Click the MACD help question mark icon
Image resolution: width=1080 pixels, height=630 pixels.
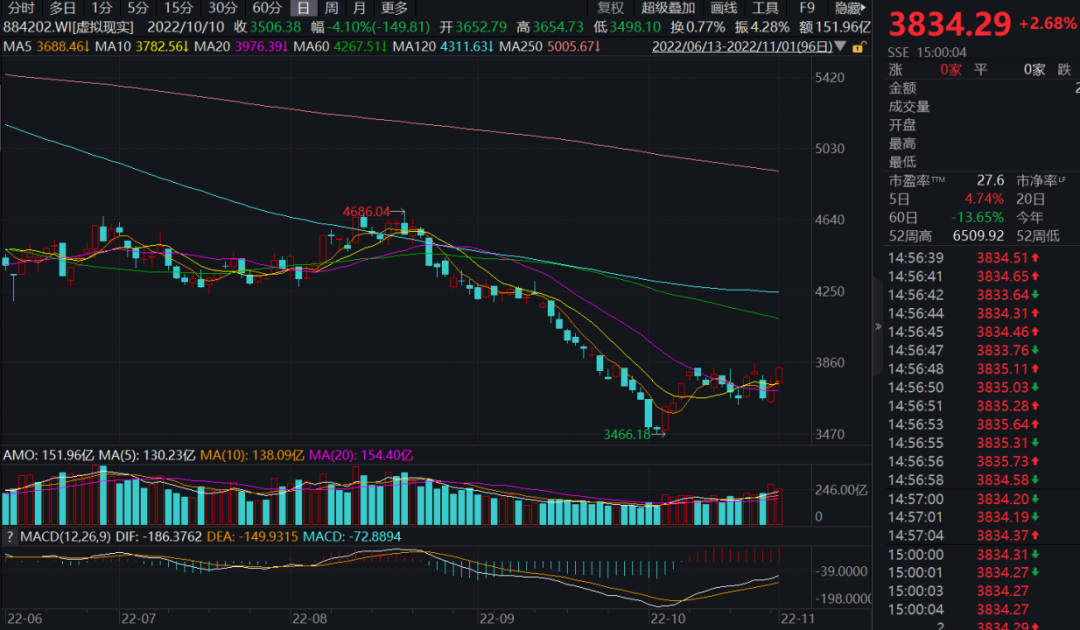[x=10, y=536]
